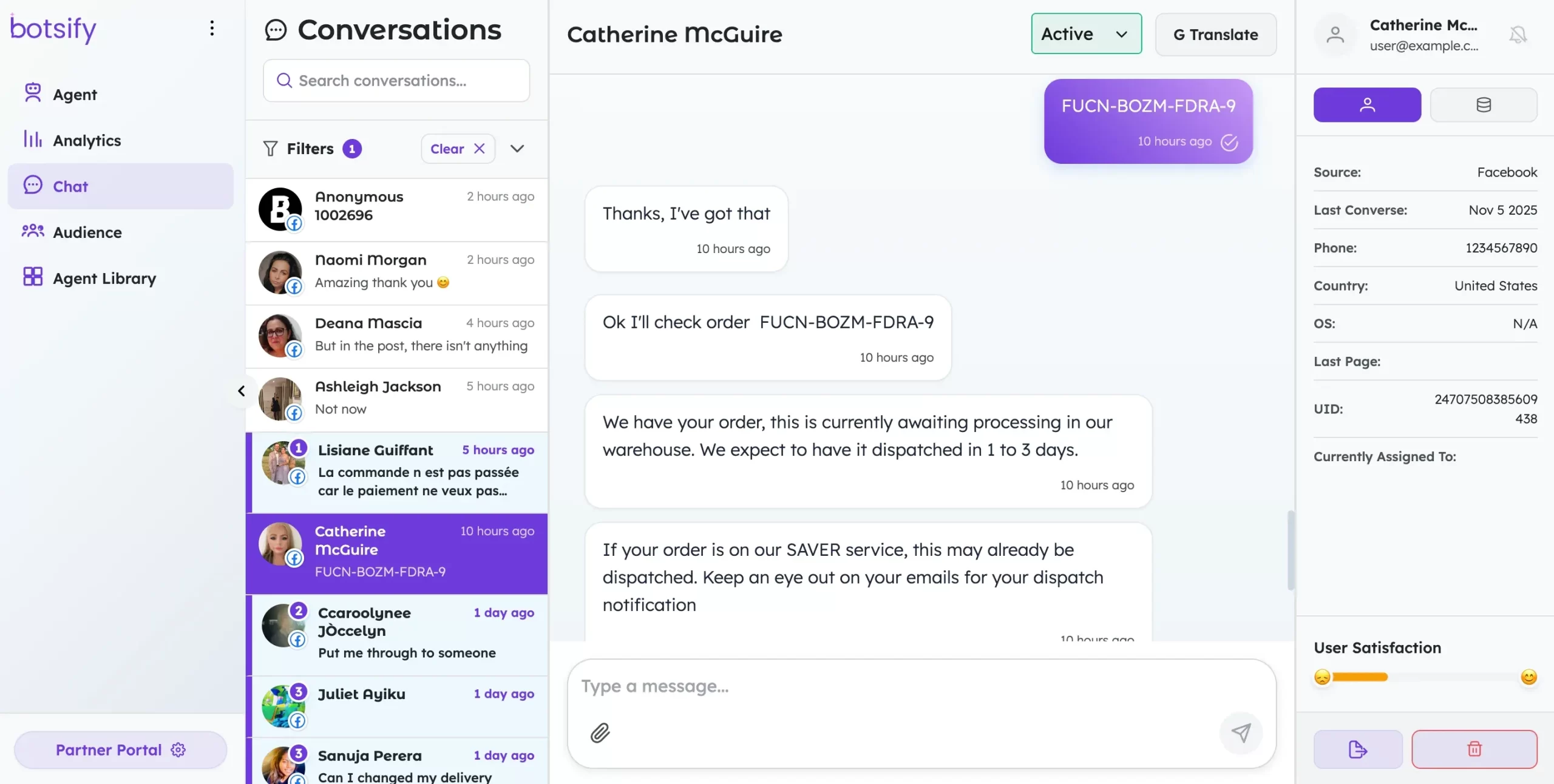Toggle the muted notification bell for Catherine
Image resolution: width=1554 pixels, height=784 pixels.
[x=1517, y=35]
